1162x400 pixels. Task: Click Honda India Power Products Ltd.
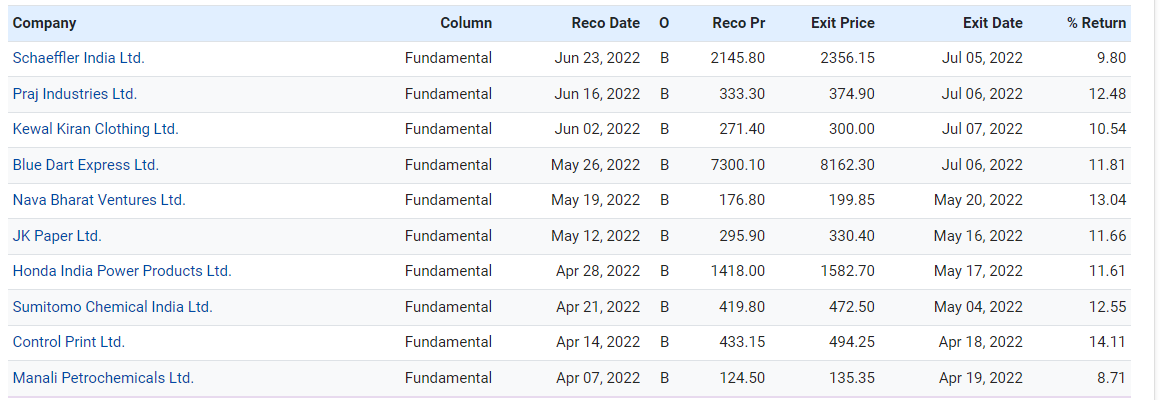(x=122, y=271)
